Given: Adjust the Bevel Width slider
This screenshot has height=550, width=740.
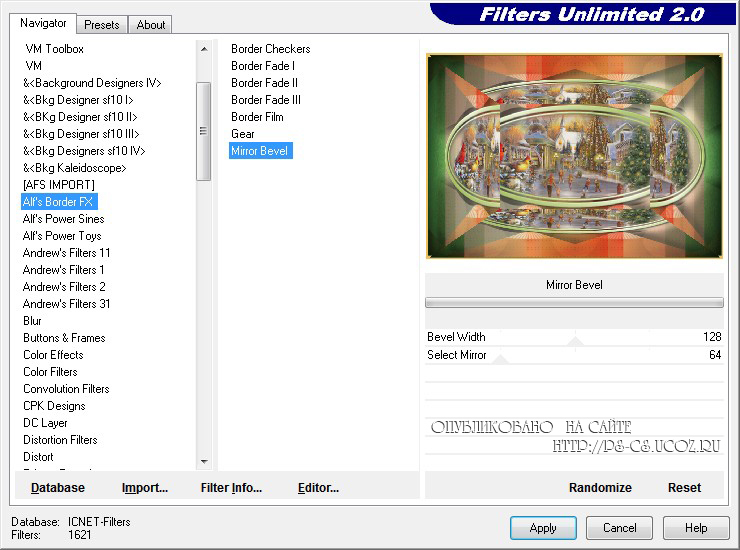Looking at the screenshot, I should pos(575,340).
